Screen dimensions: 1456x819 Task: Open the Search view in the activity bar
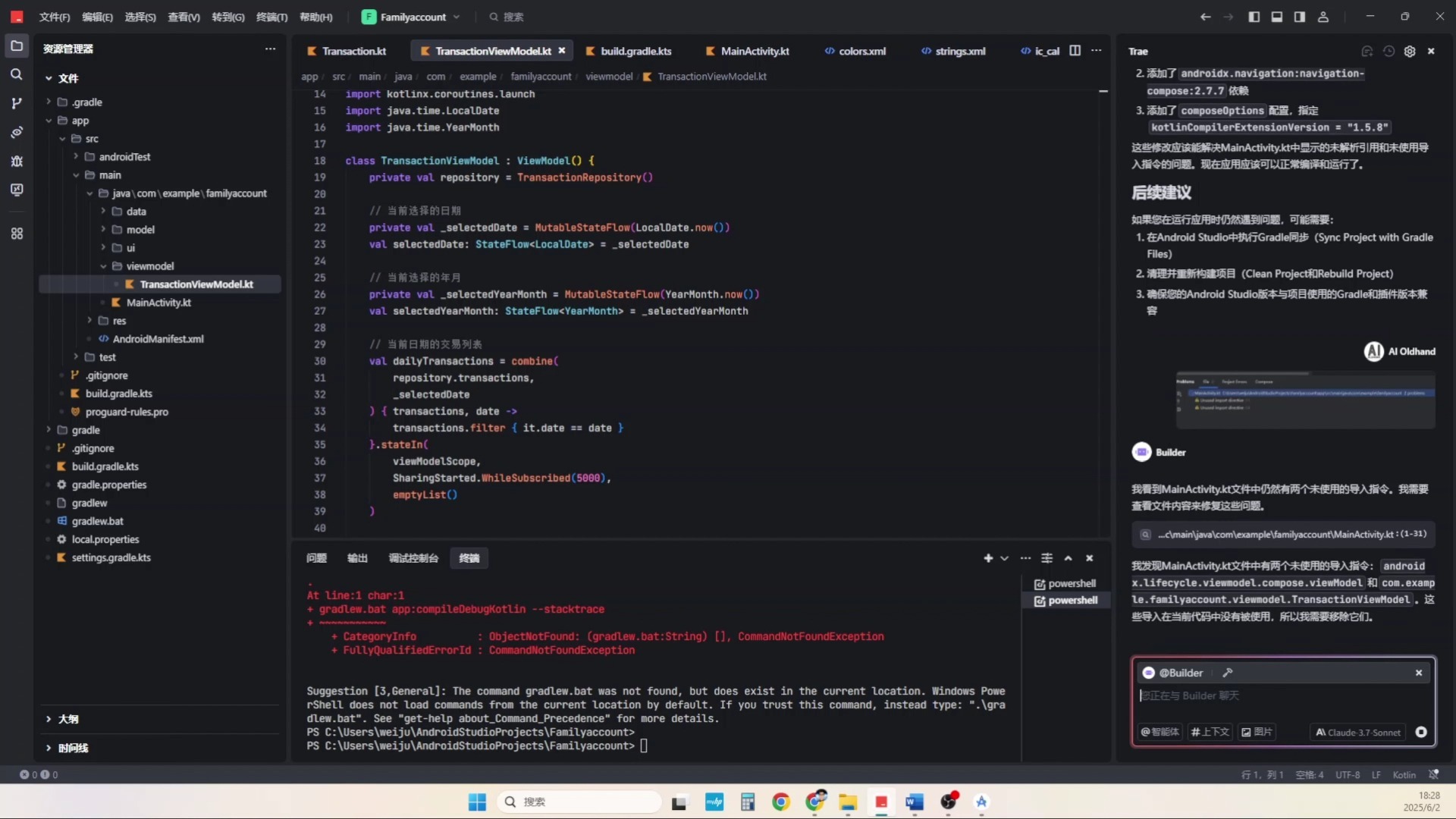(x=16, y=74)
